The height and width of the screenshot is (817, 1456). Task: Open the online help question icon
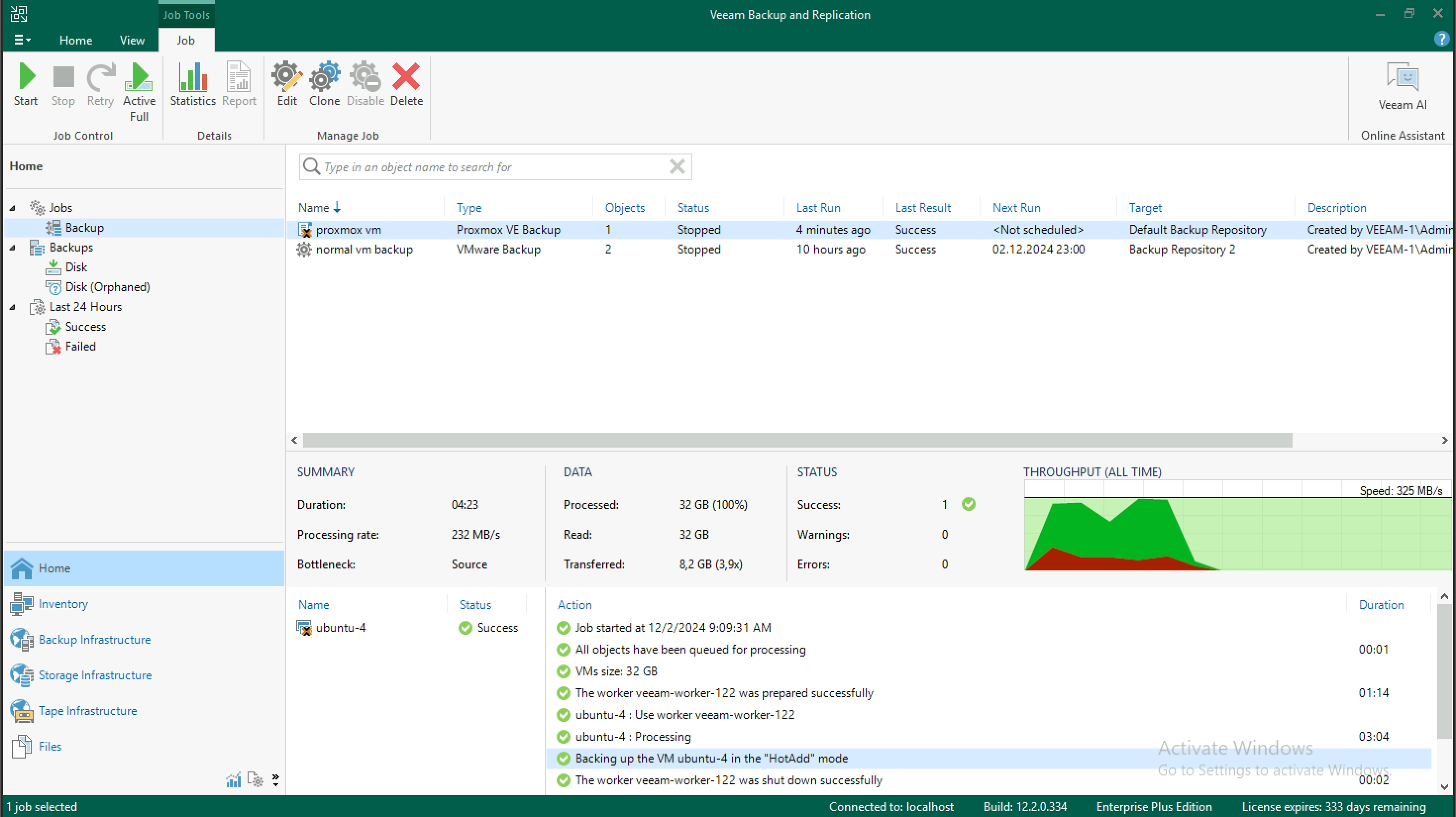[x=1441, y=39]
